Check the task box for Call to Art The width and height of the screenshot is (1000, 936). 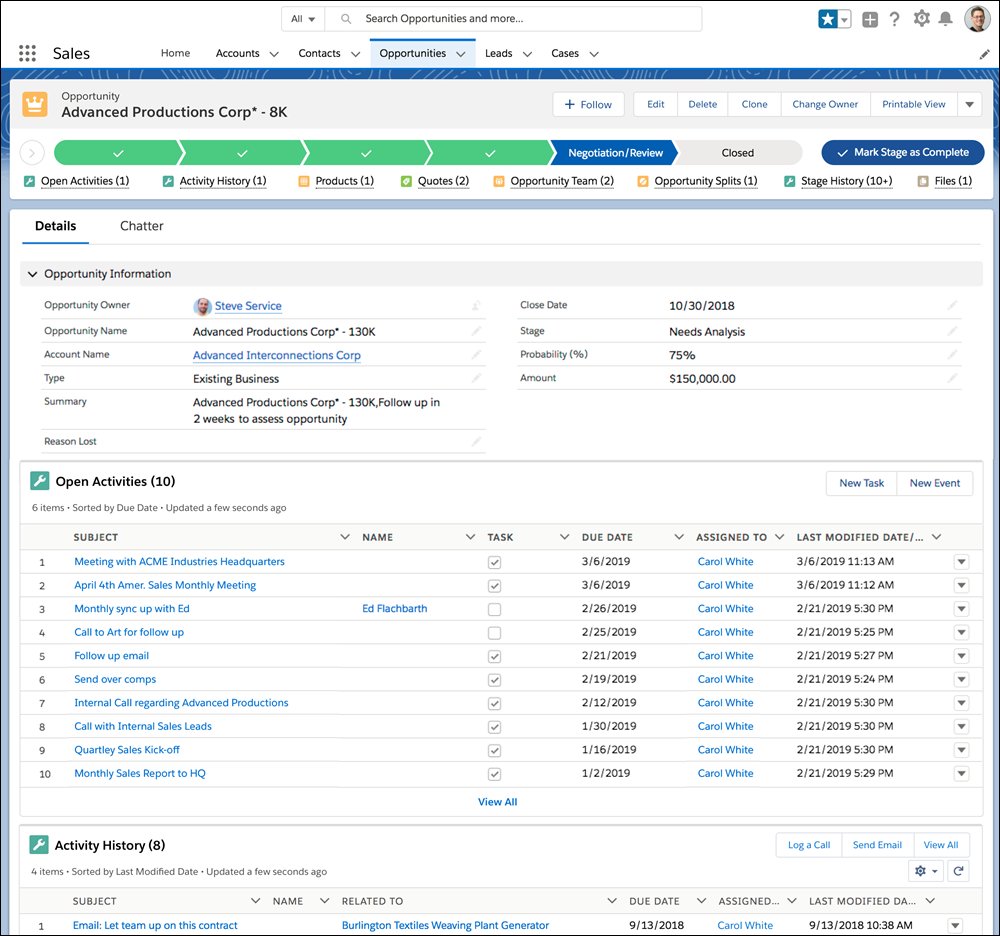[x=494, y=633]
